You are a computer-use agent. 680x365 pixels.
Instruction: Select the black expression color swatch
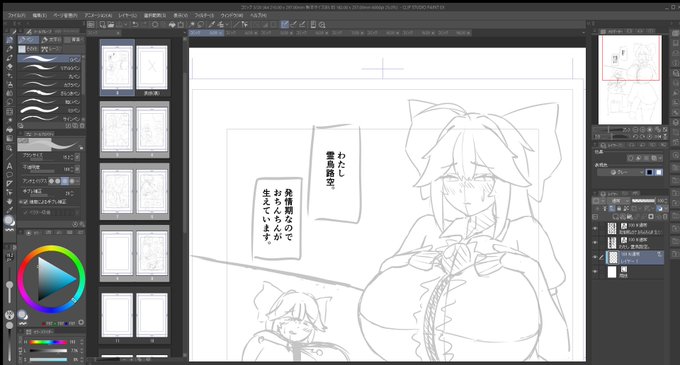[650, 172]
